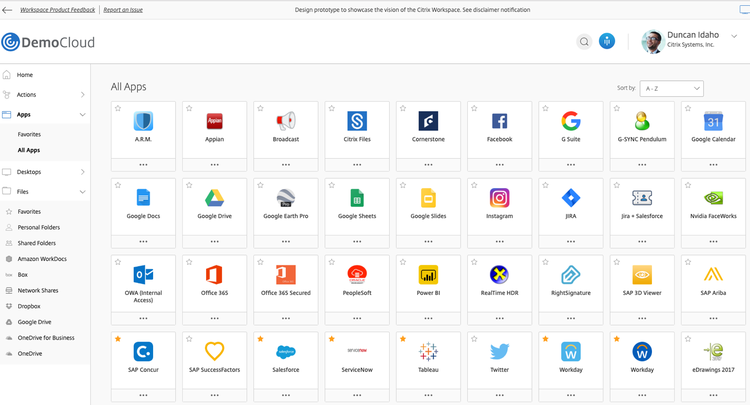Click the back arrow at top left
Viewport: 750px width, 405px height.
[x=7, y=10]
